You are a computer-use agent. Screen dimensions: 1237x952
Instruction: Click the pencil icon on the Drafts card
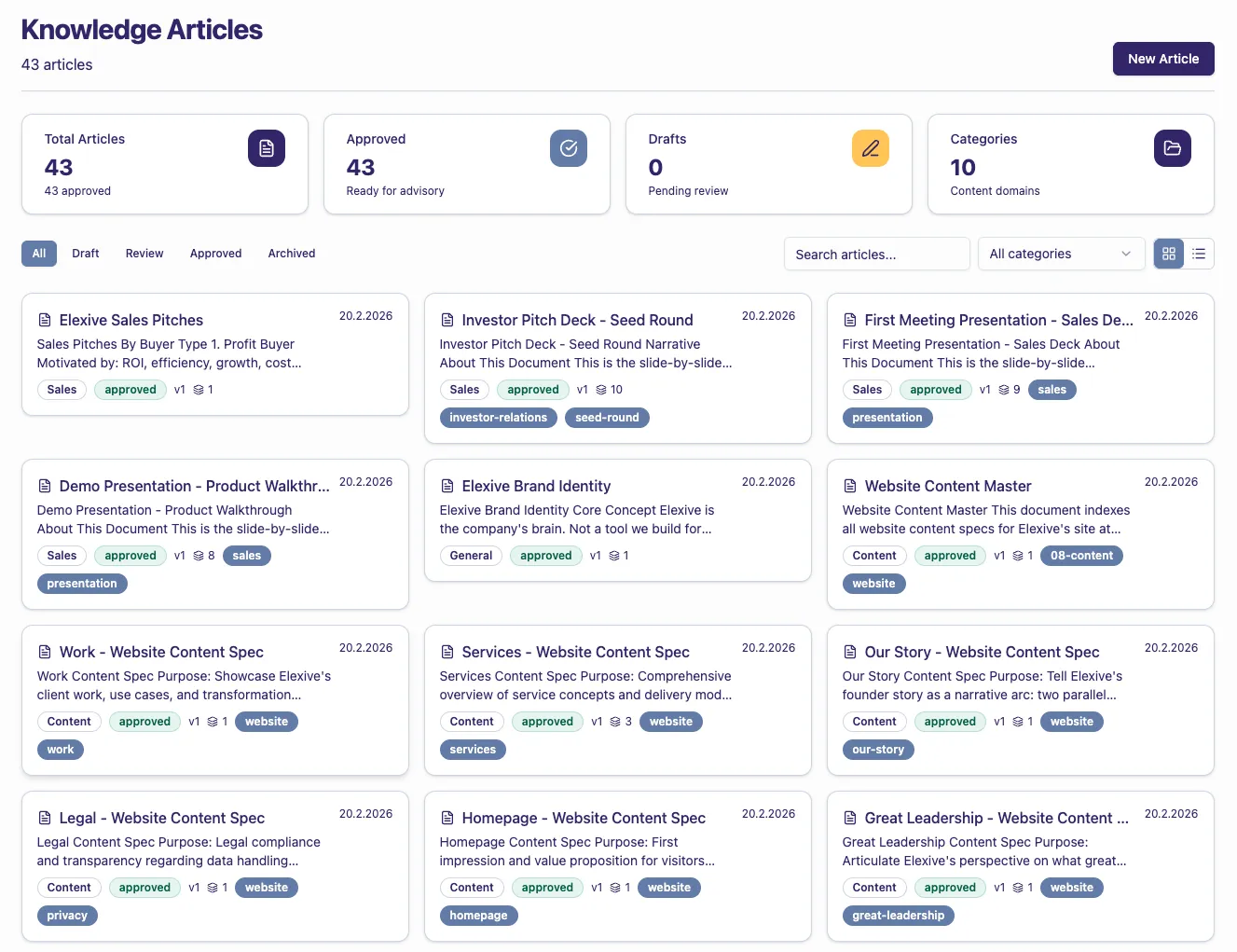coord(871,148)
